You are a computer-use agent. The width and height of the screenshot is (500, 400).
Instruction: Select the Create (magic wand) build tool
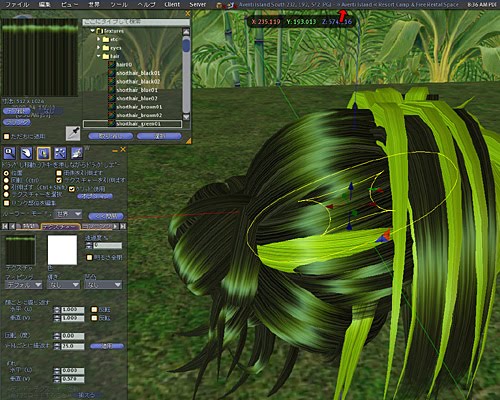point(60,153)
